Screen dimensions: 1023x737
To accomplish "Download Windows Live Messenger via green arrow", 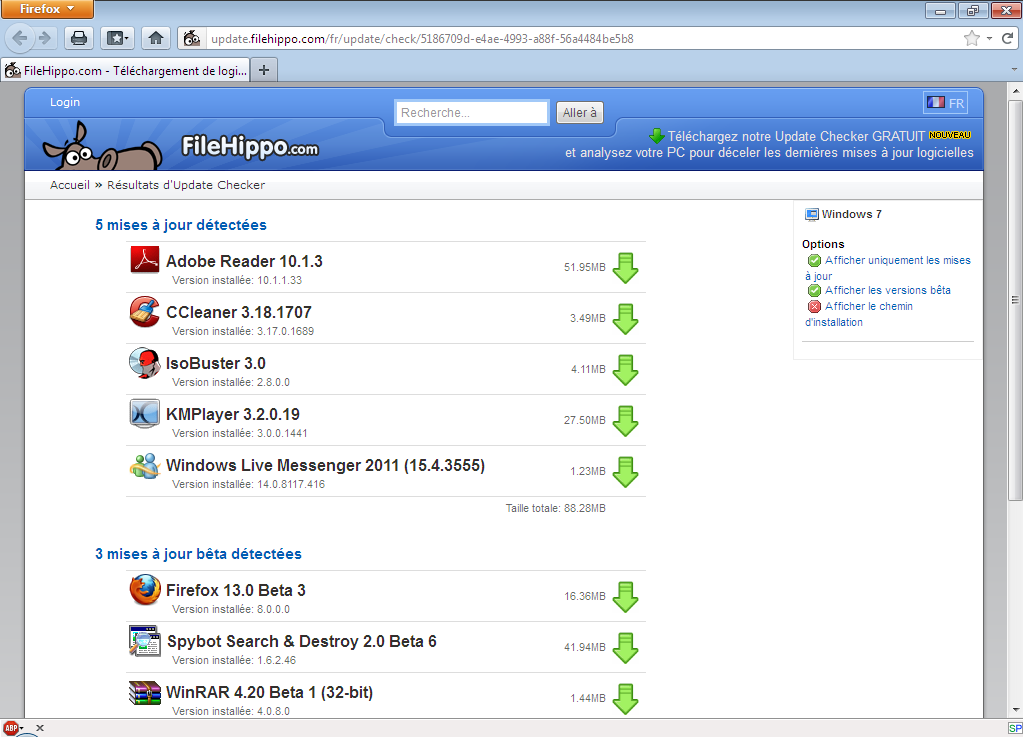I will click(625, 472).
